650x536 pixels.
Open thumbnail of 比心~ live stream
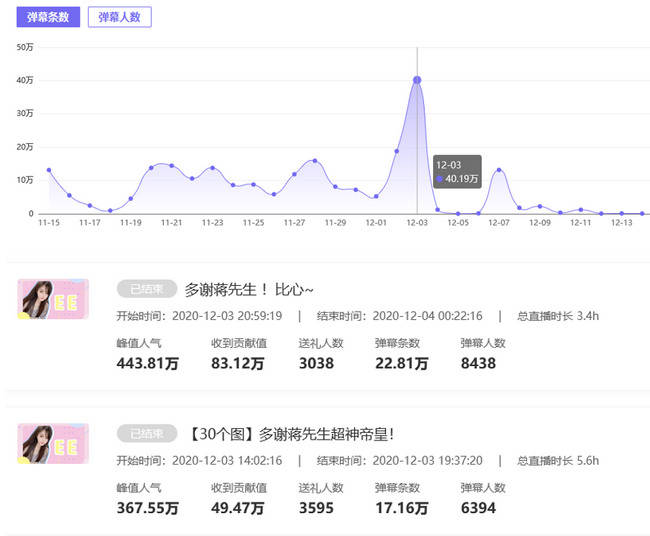pyautogui.click(x=53, y=299)
